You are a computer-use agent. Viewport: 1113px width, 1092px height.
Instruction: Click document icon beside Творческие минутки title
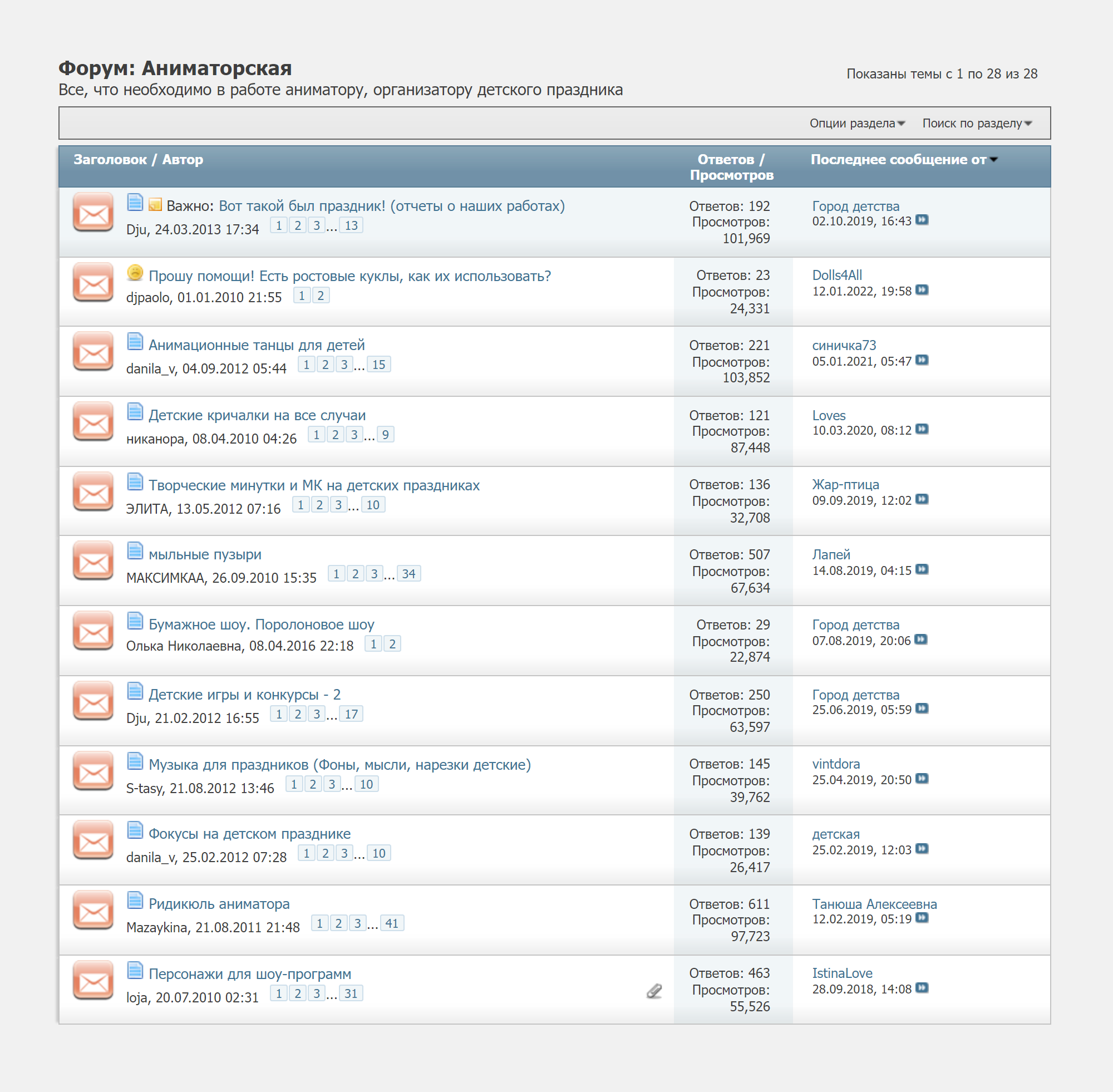tap(135, 482)
